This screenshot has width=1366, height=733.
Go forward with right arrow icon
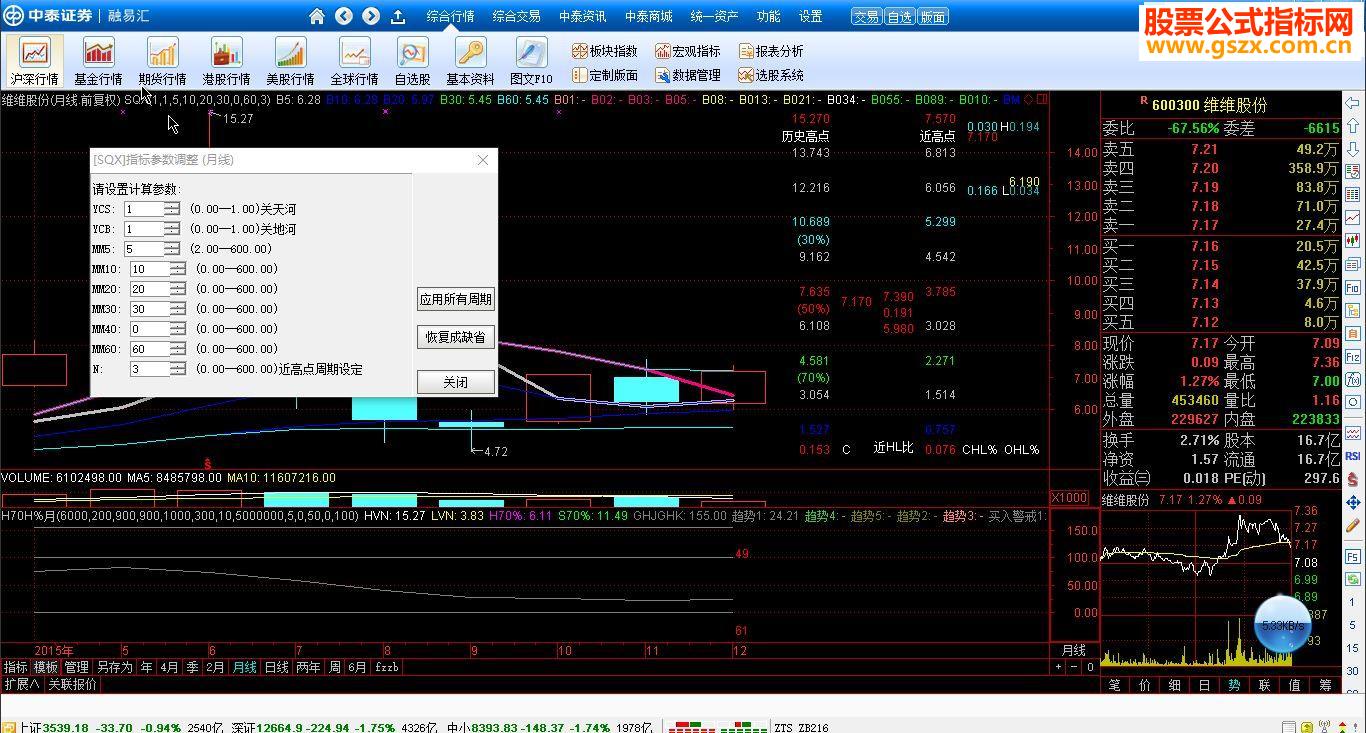[371, 16]
